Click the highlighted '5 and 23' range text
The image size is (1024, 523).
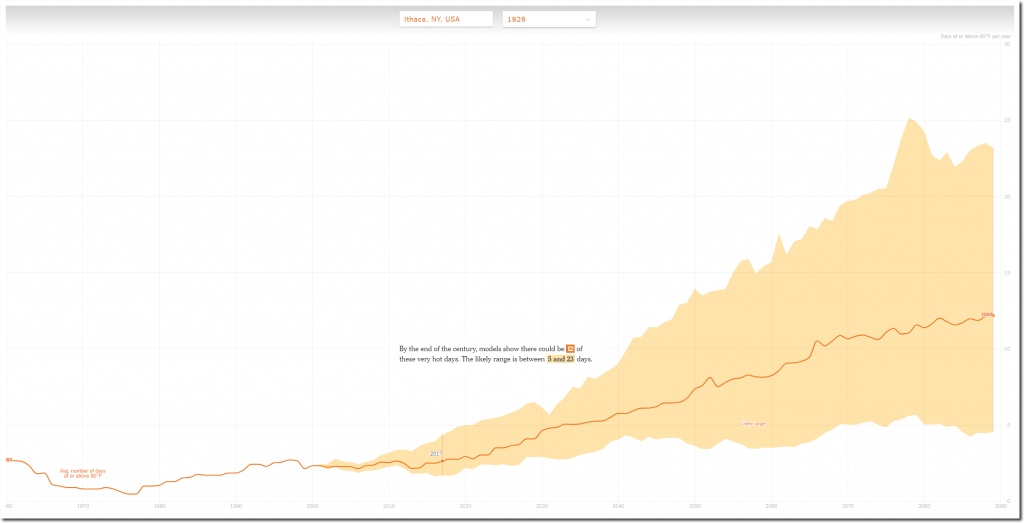click(x=560, y=358)
